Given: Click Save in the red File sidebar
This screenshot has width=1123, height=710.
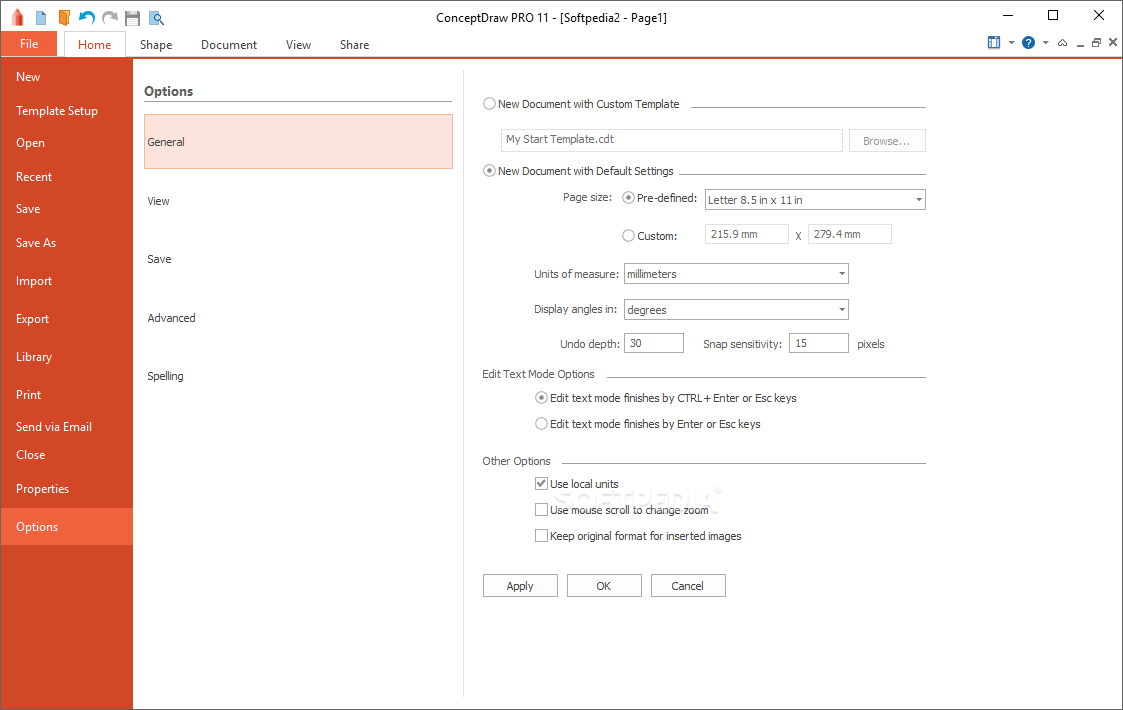Looking at the screenshot, I should pos(67,208).
